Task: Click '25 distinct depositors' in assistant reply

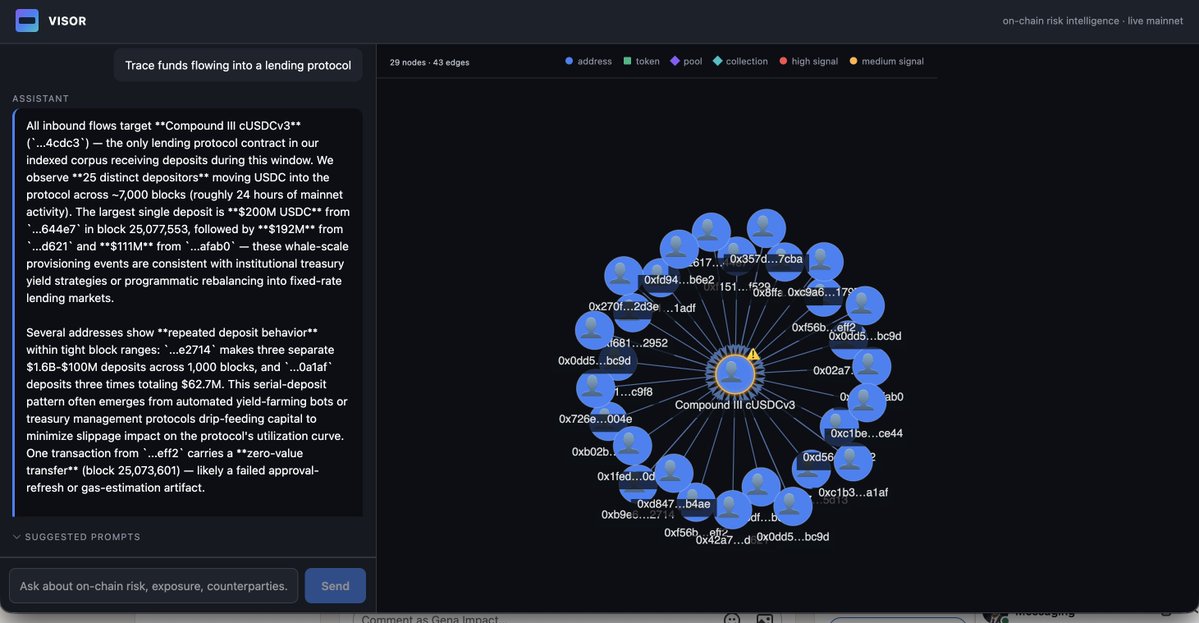Action: pos(141,177)
